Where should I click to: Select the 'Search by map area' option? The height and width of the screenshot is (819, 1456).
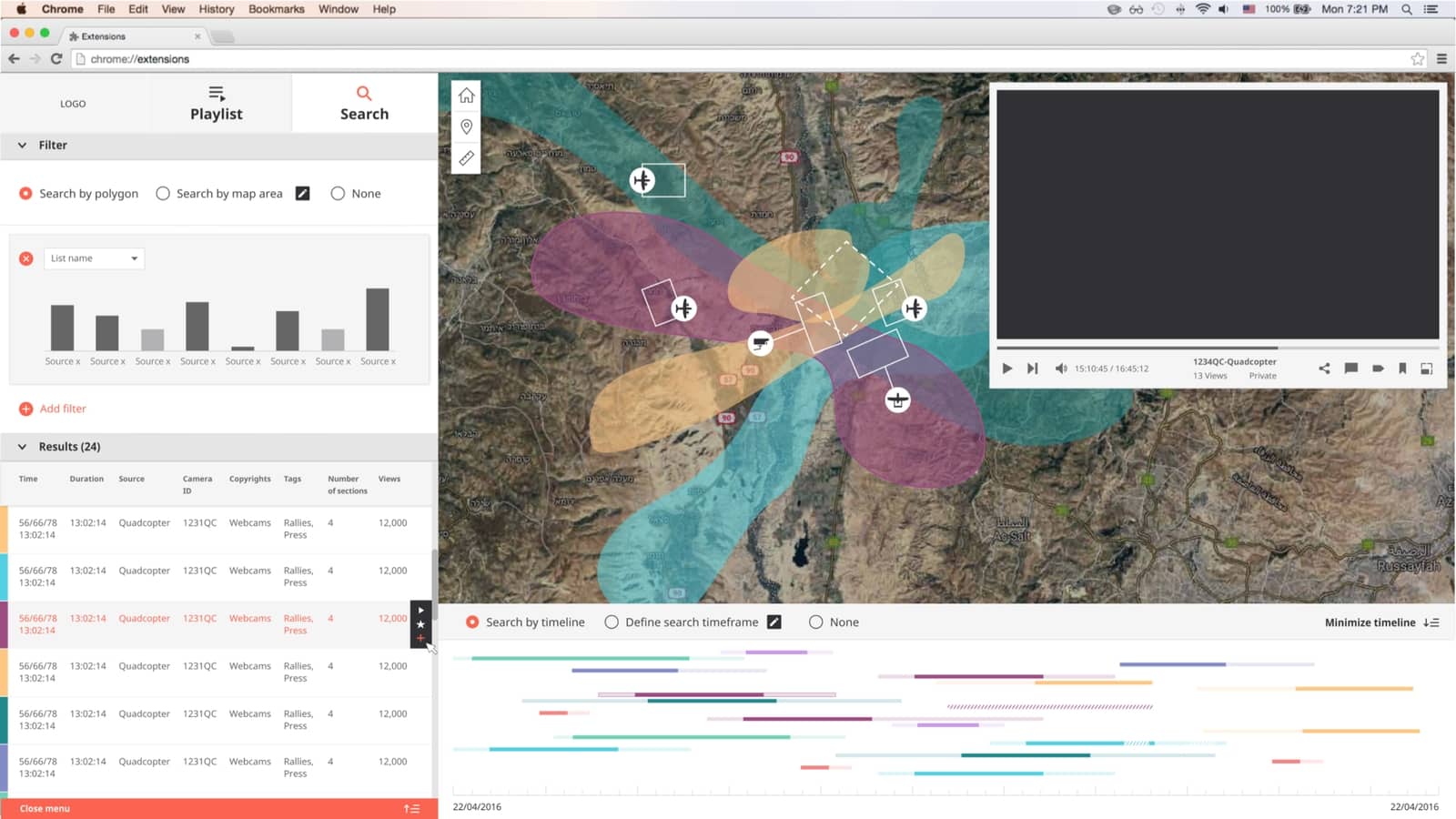tap(163, 194)
